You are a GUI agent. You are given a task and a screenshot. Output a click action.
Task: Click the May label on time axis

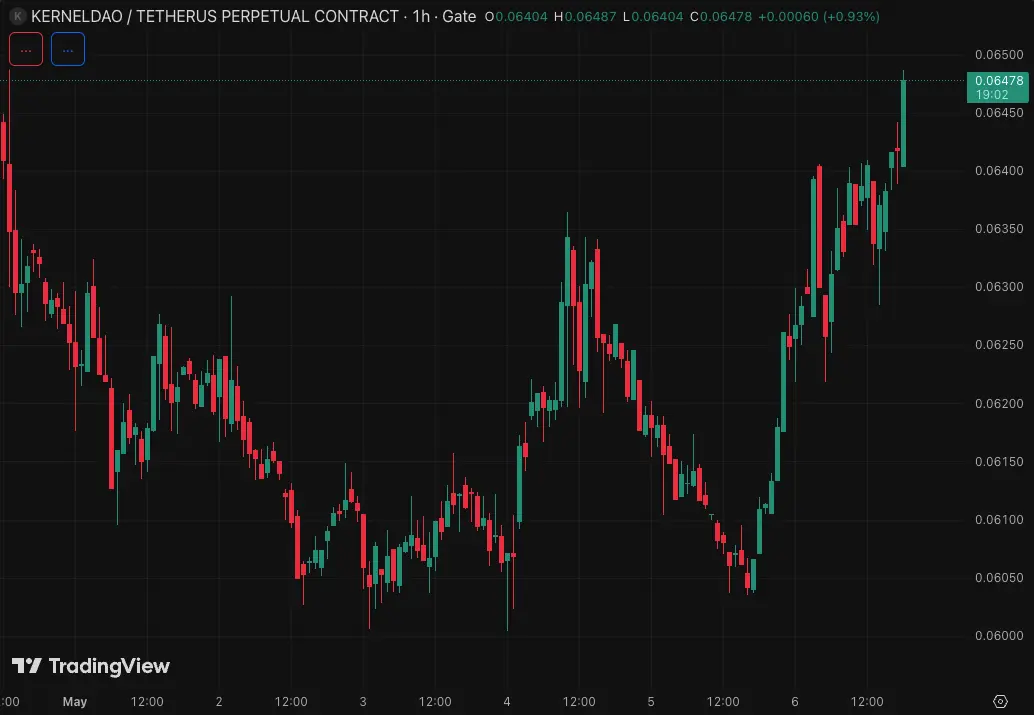pos(75,702)
